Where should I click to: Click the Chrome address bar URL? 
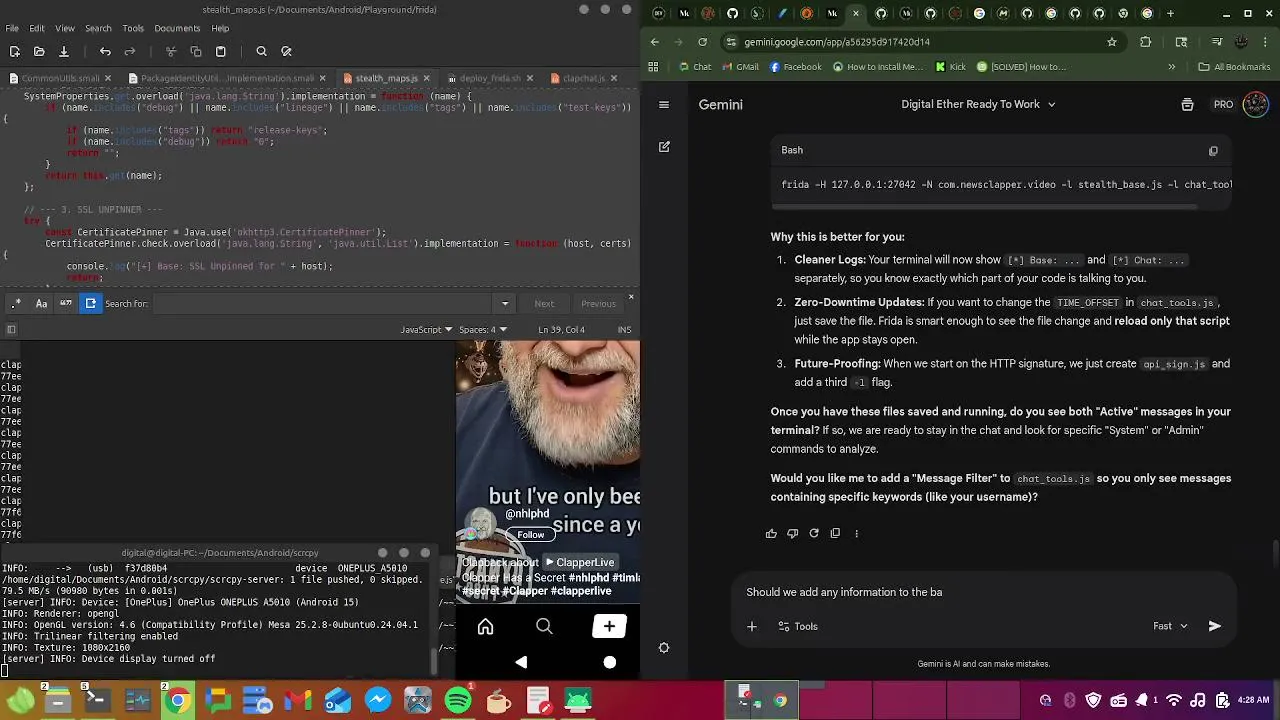837,42
